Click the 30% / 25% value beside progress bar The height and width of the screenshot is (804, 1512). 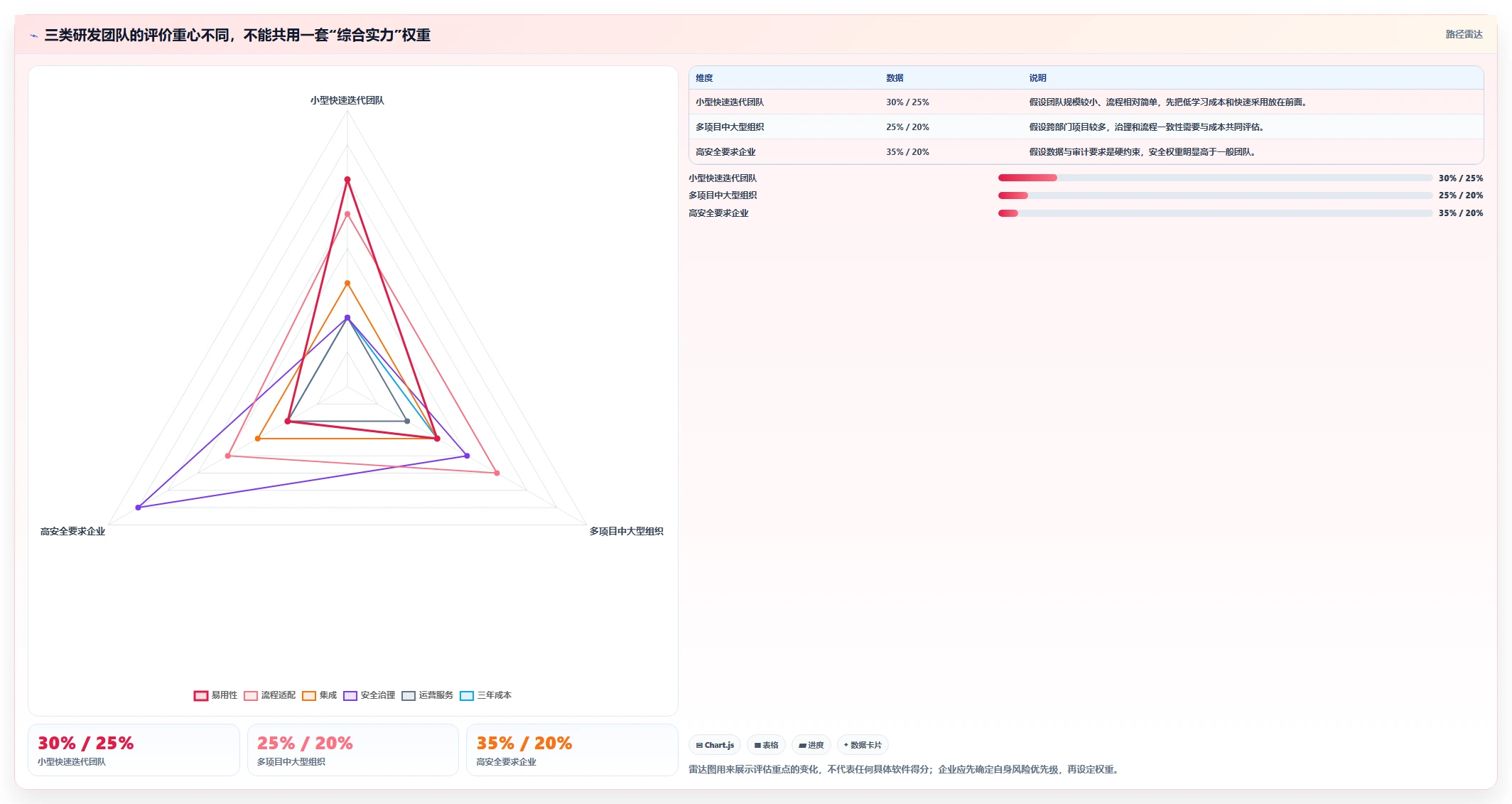click(1461, 178)
